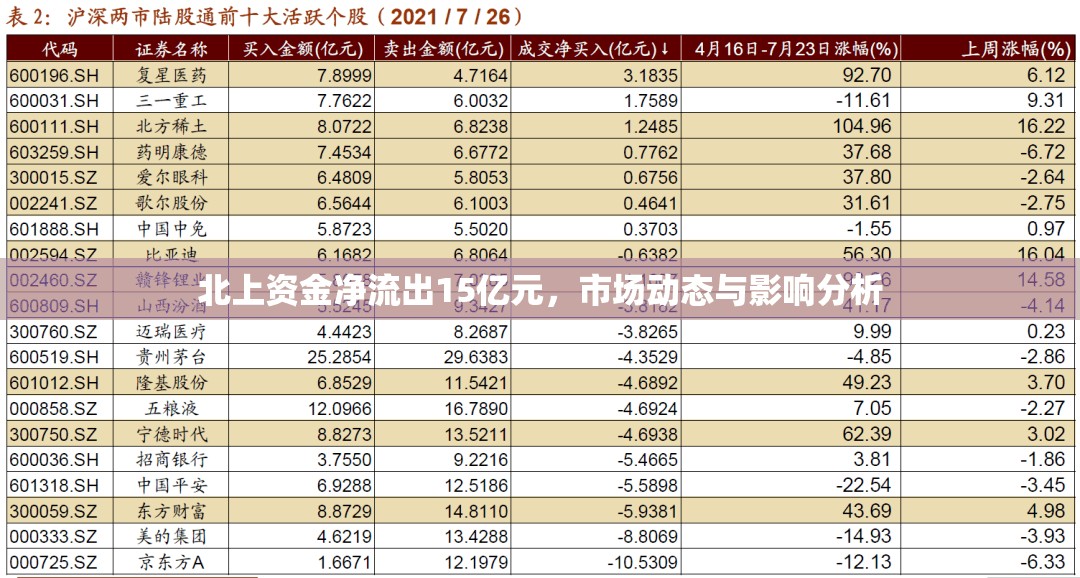Click the 爱尔眼科 name cell

(x=171, y=178)
